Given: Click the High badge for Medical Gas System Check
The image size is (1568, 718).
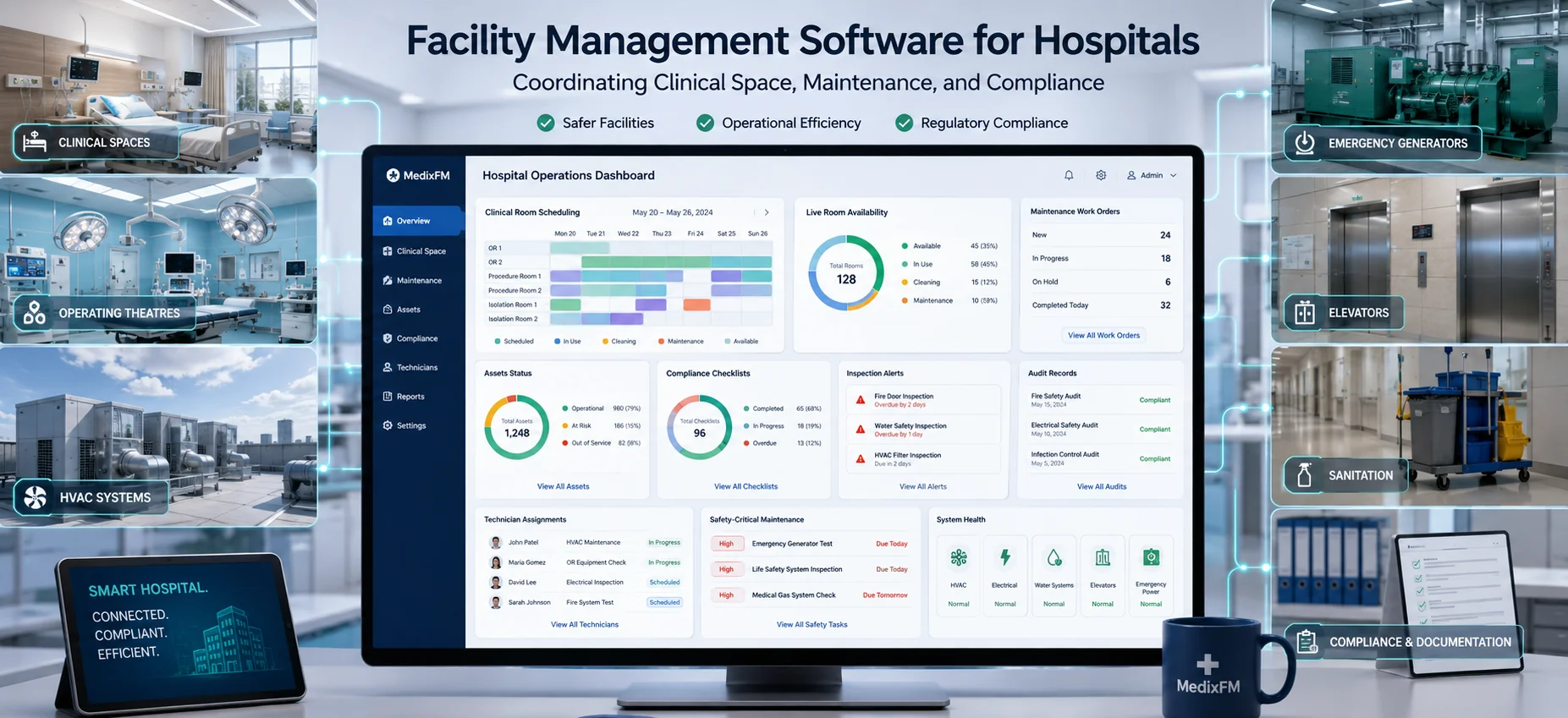Looking at the screenshot, I should (726, 595).
